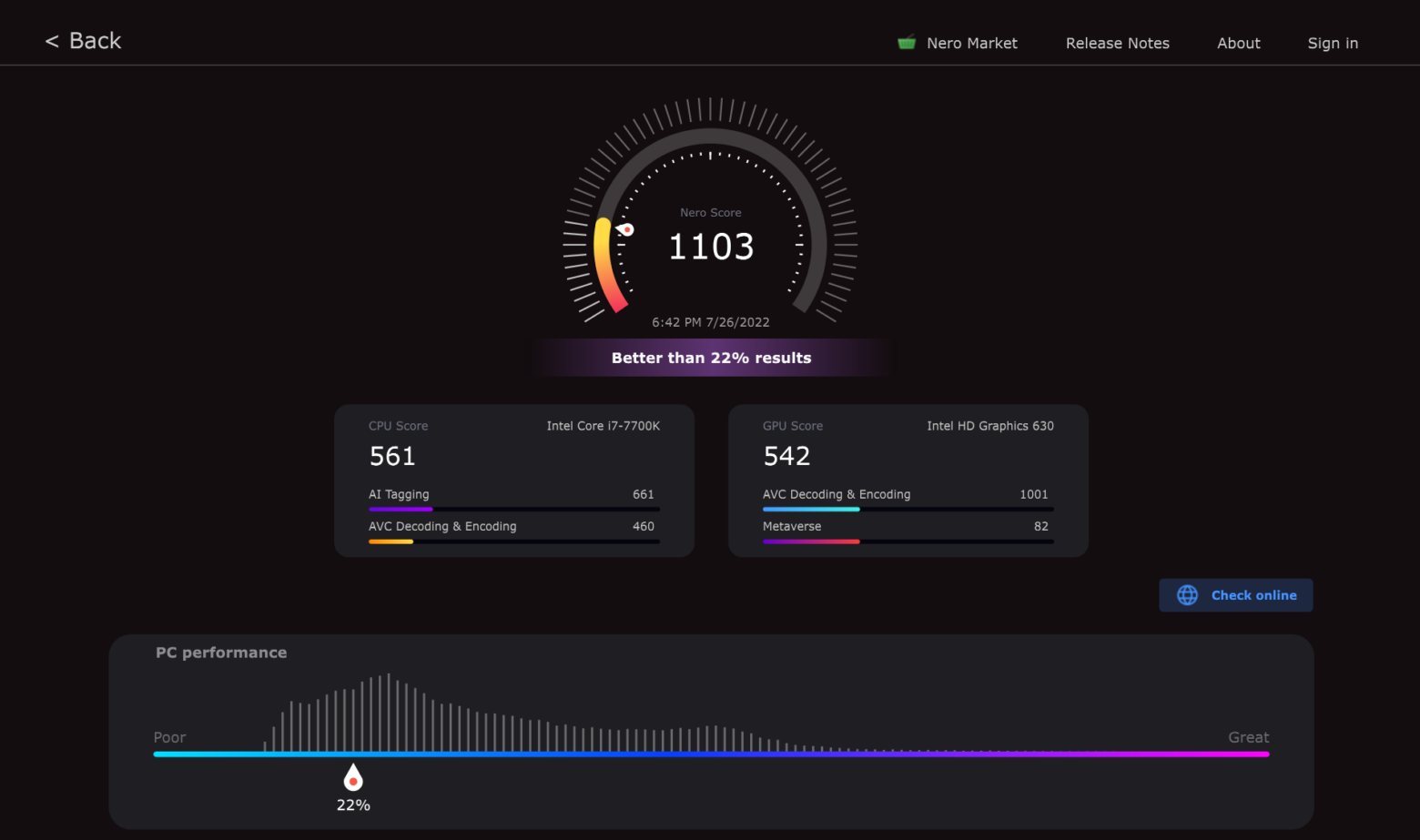Open the Release Notes page
This screenshot has width=1420, height=840.
tap(1117, 43)
